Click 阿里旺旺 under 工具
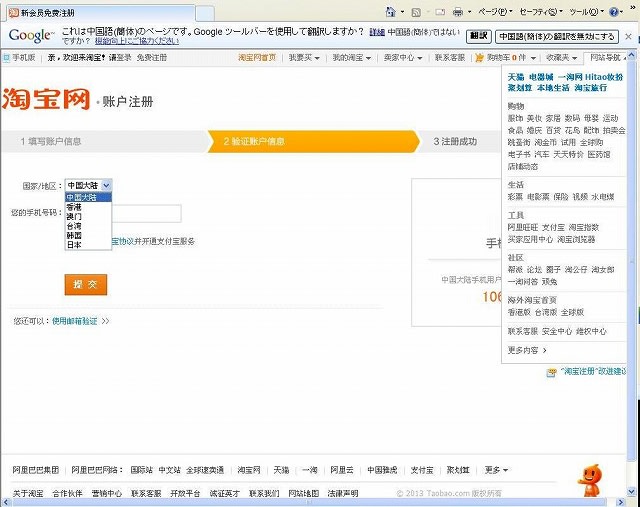The width and height of the screenshot is (640, 507). pyautogui.click(x=523, y=227)
